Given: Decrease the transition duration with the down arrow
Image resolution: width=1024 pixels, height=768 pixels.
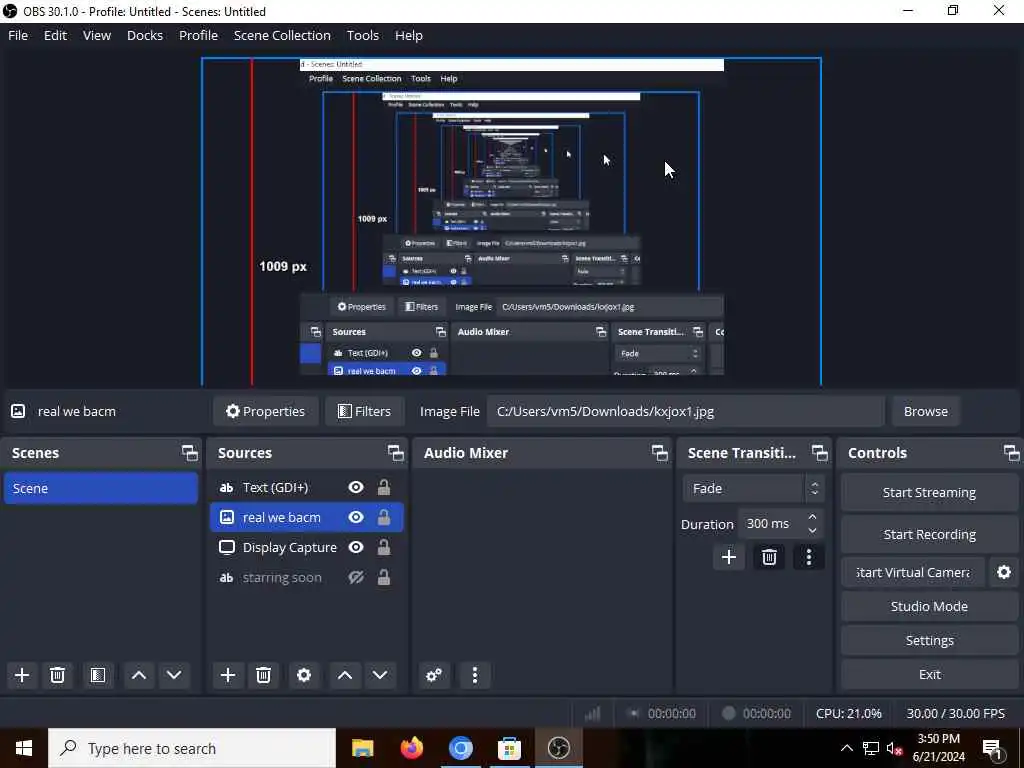Looking at the screenshot, I should pyautogui.click(x=812, y=530).
